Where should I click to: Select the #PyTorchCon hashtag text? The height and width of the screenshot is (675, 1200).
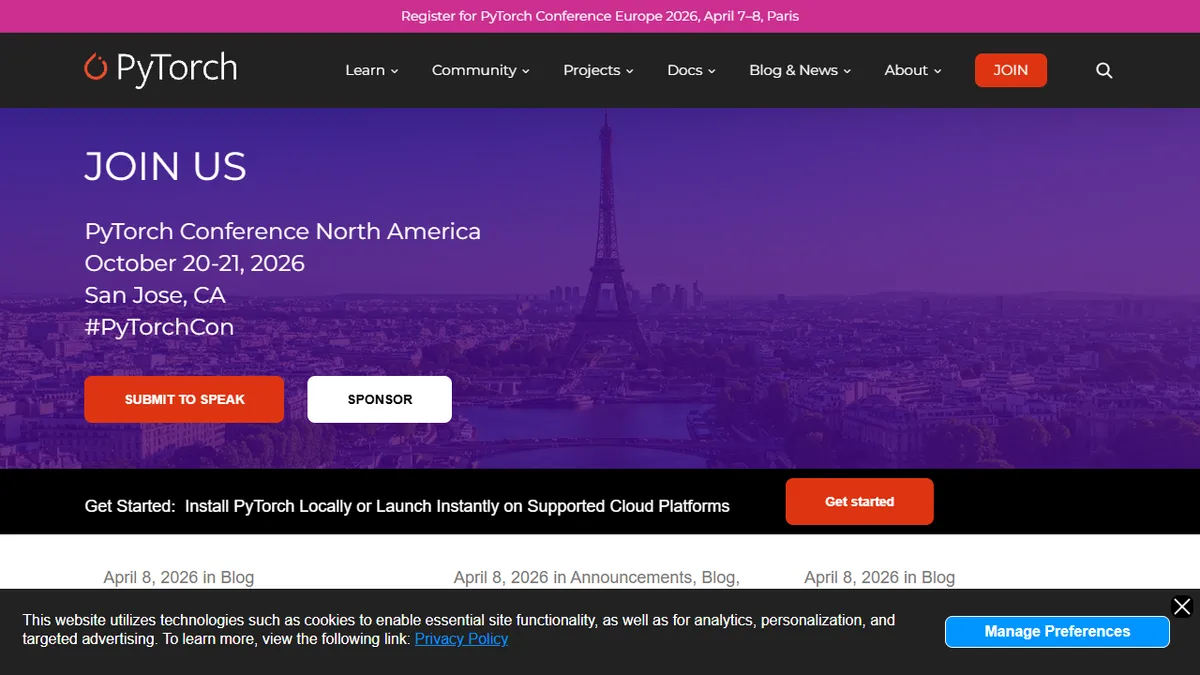(159, 327)
